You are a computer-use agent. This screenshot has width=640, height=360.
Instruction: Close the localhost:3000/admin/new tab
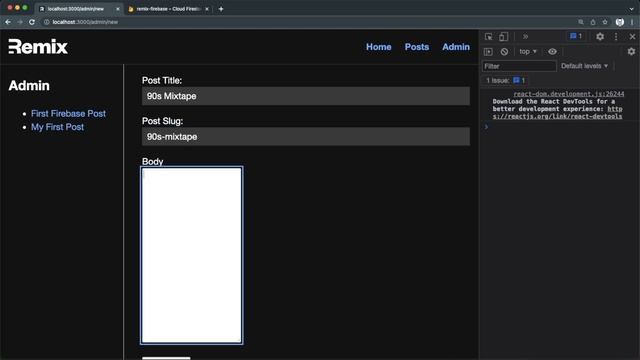pyautogui.click(x=118, y=9)
